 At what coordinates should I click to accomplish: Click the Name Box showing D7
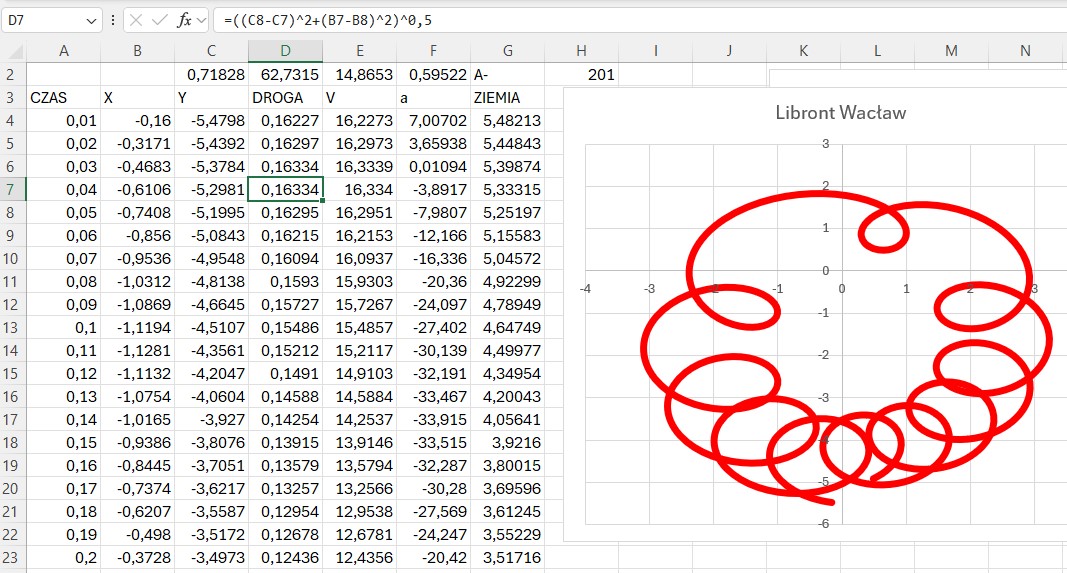click(x=45, y=20)
